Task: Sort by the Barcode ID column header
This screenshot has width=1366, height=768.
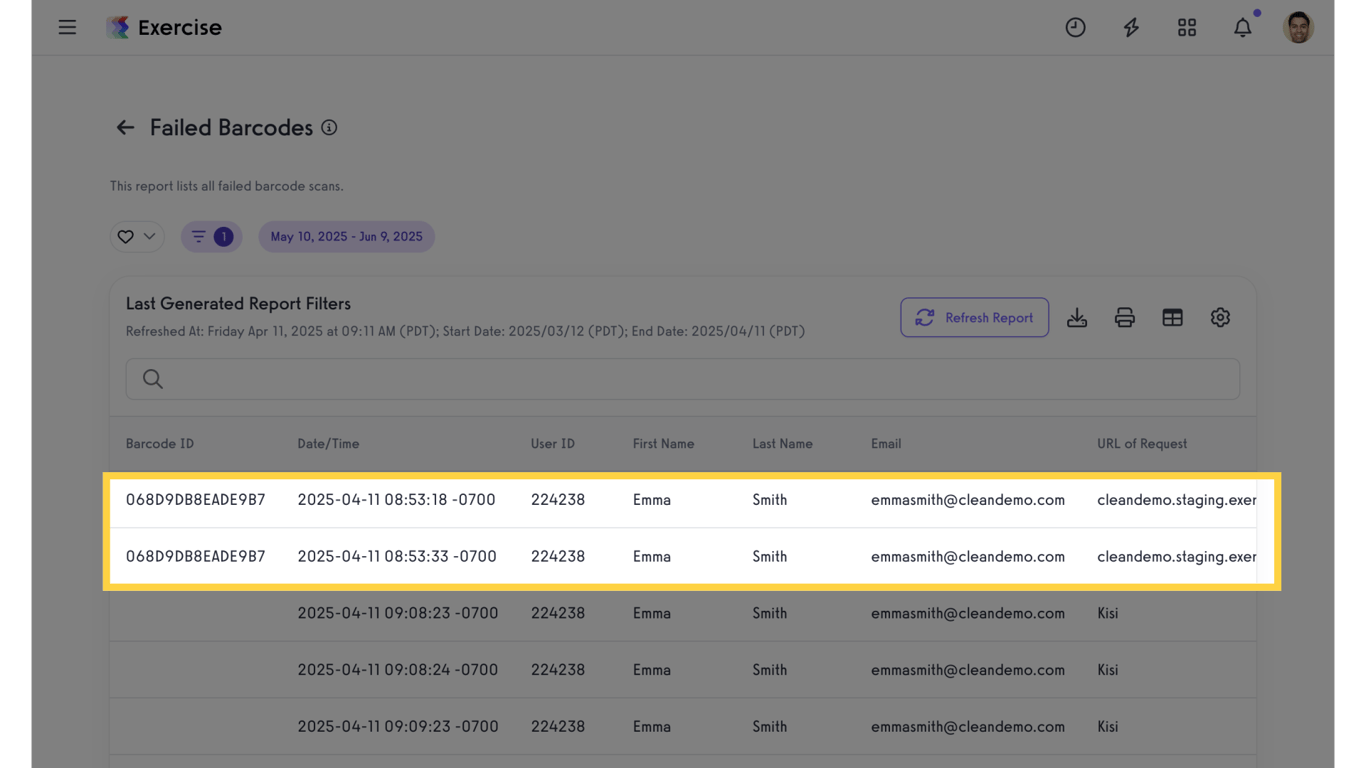Action: point(160,444)
